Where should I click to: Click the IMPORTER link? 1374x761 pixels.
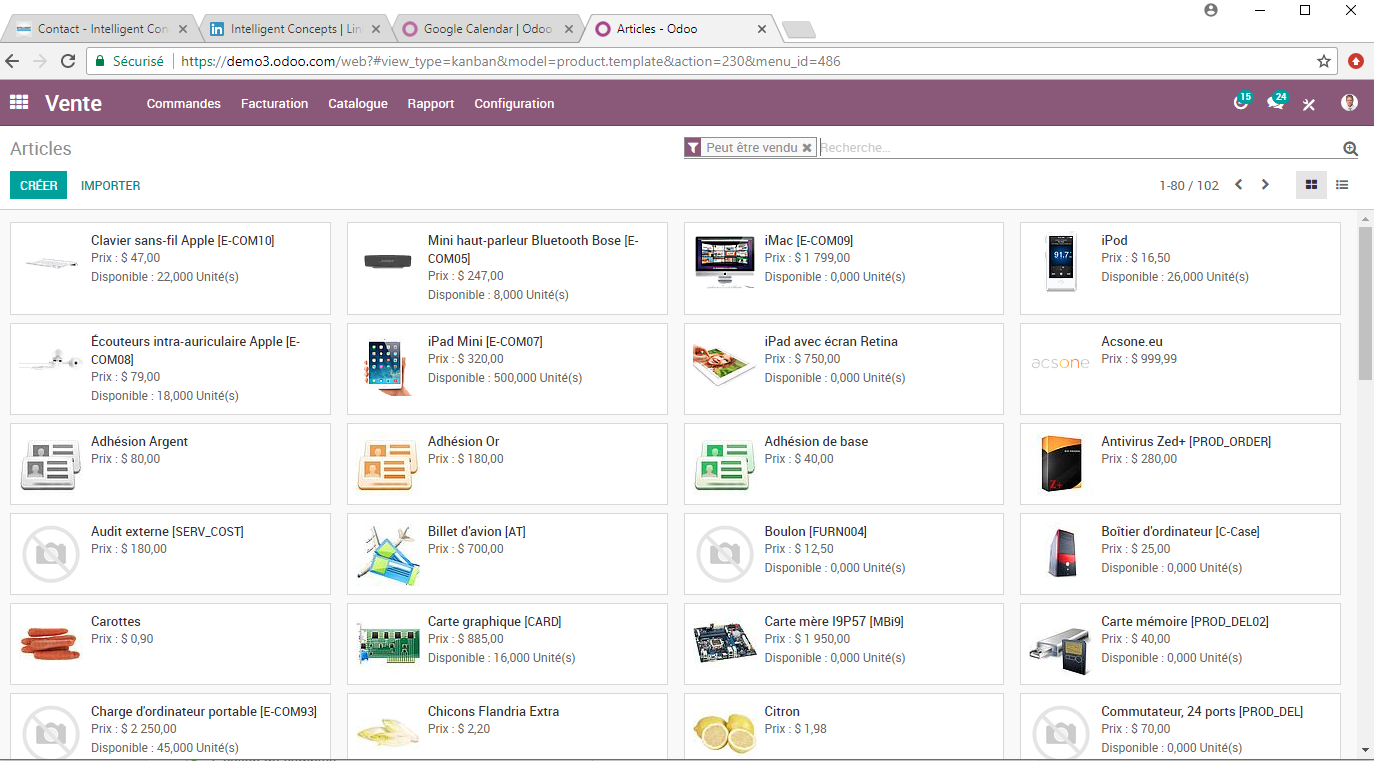click(110, 185)
